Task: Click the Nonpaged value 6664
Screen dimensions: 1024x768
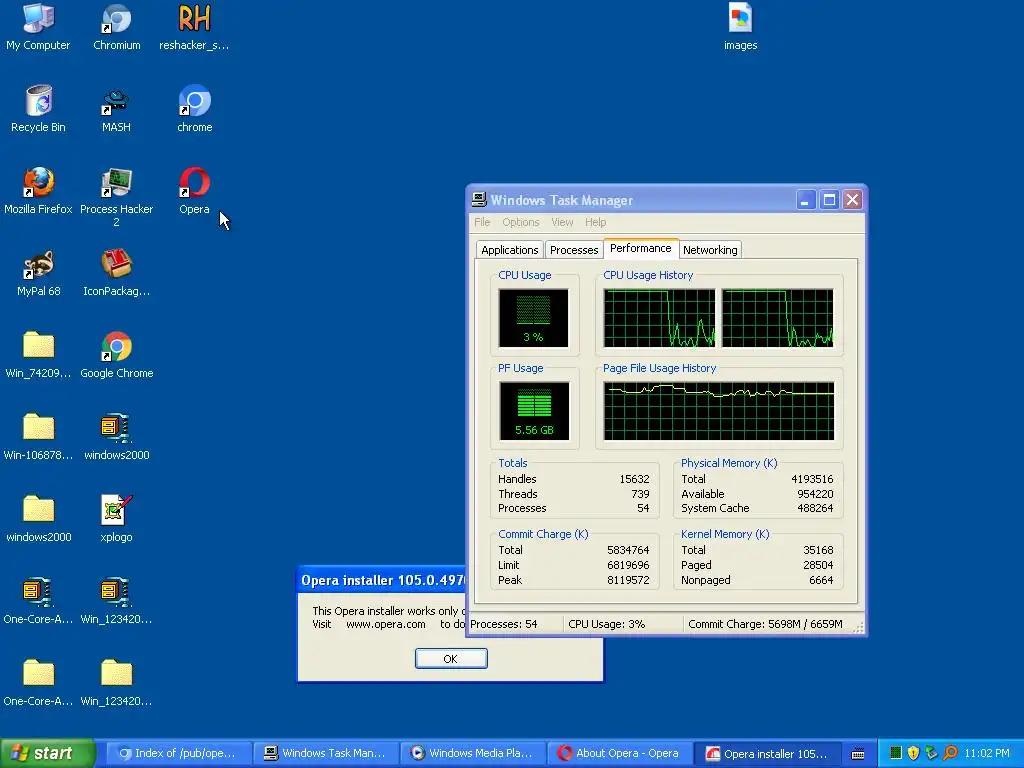Action: (x=821, y=580)
